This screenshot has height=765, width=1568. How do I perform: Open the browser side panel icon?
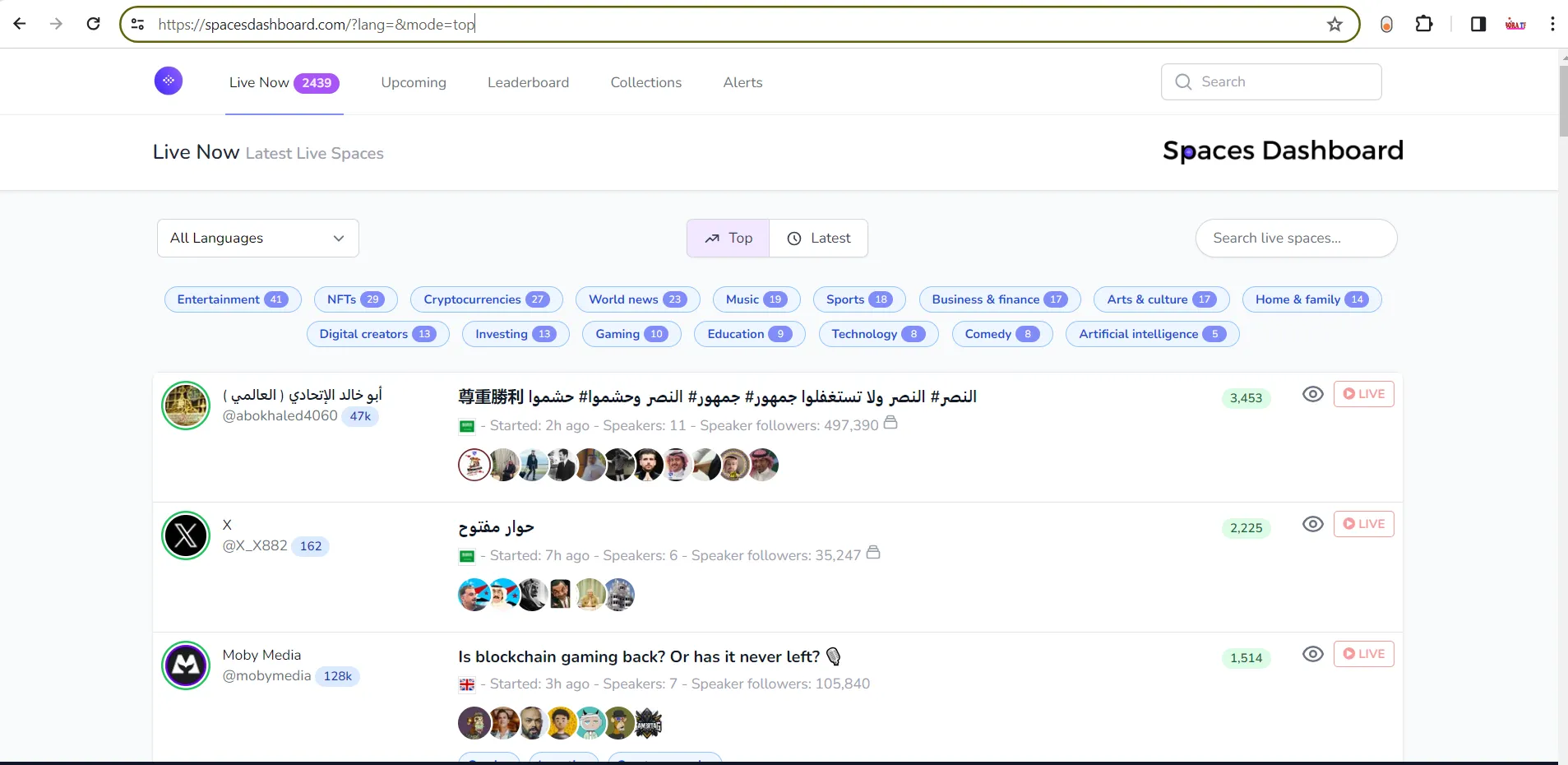click(1478, 24)
